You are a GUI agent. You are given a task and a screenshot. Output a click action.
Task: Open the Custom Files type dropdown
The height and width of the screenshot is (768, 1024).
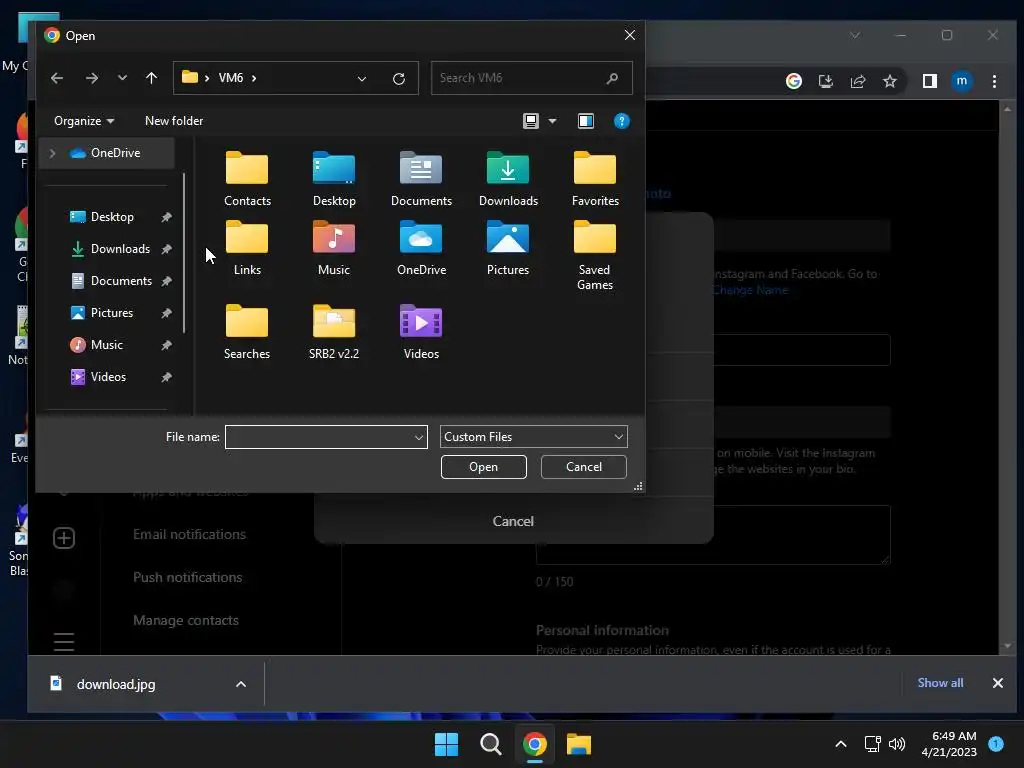click(x=534, y=437)
